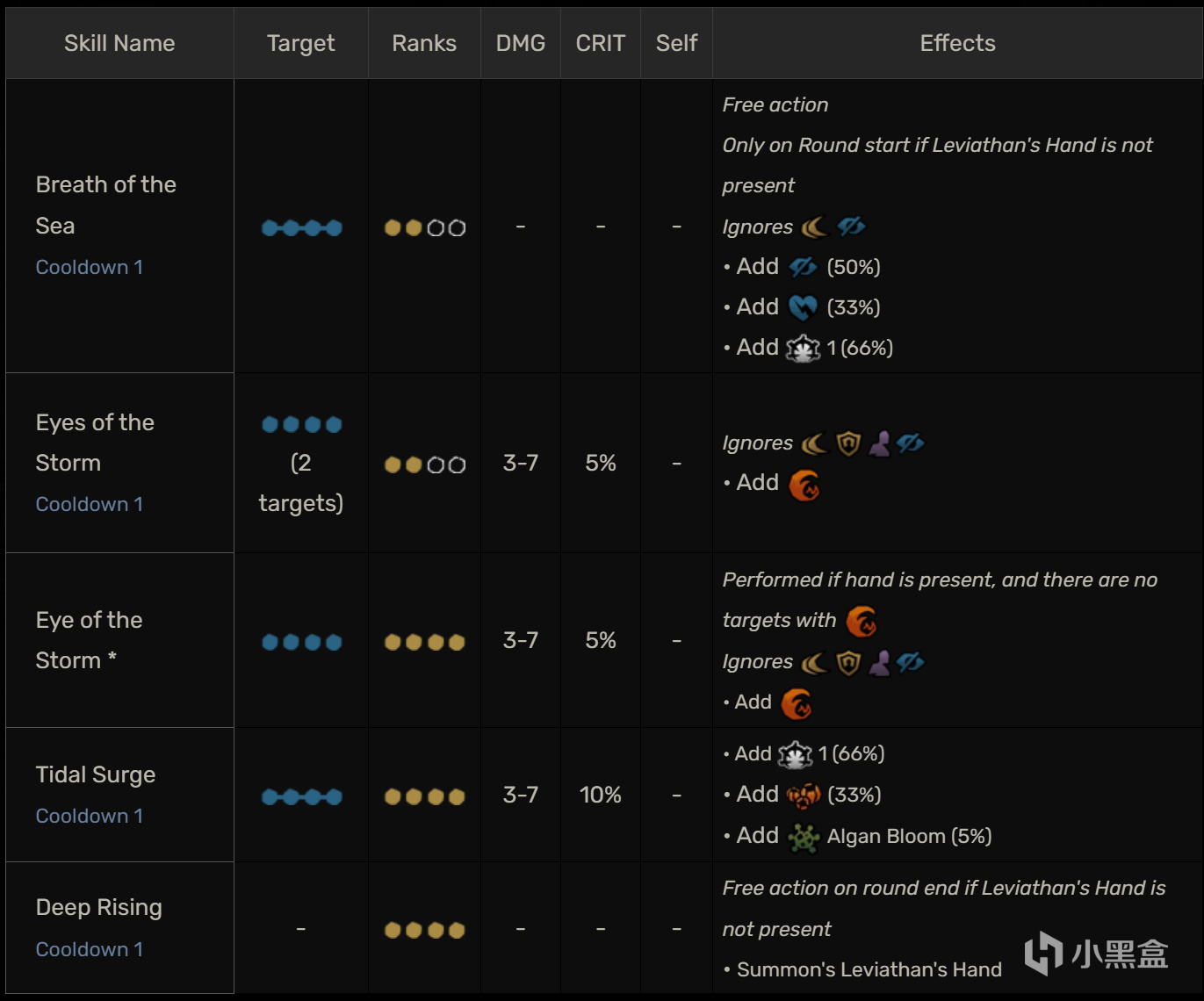Click the Algan Bloom green icon
The width and height of the screenshot is (1204, 1001).
click(804, 837)
